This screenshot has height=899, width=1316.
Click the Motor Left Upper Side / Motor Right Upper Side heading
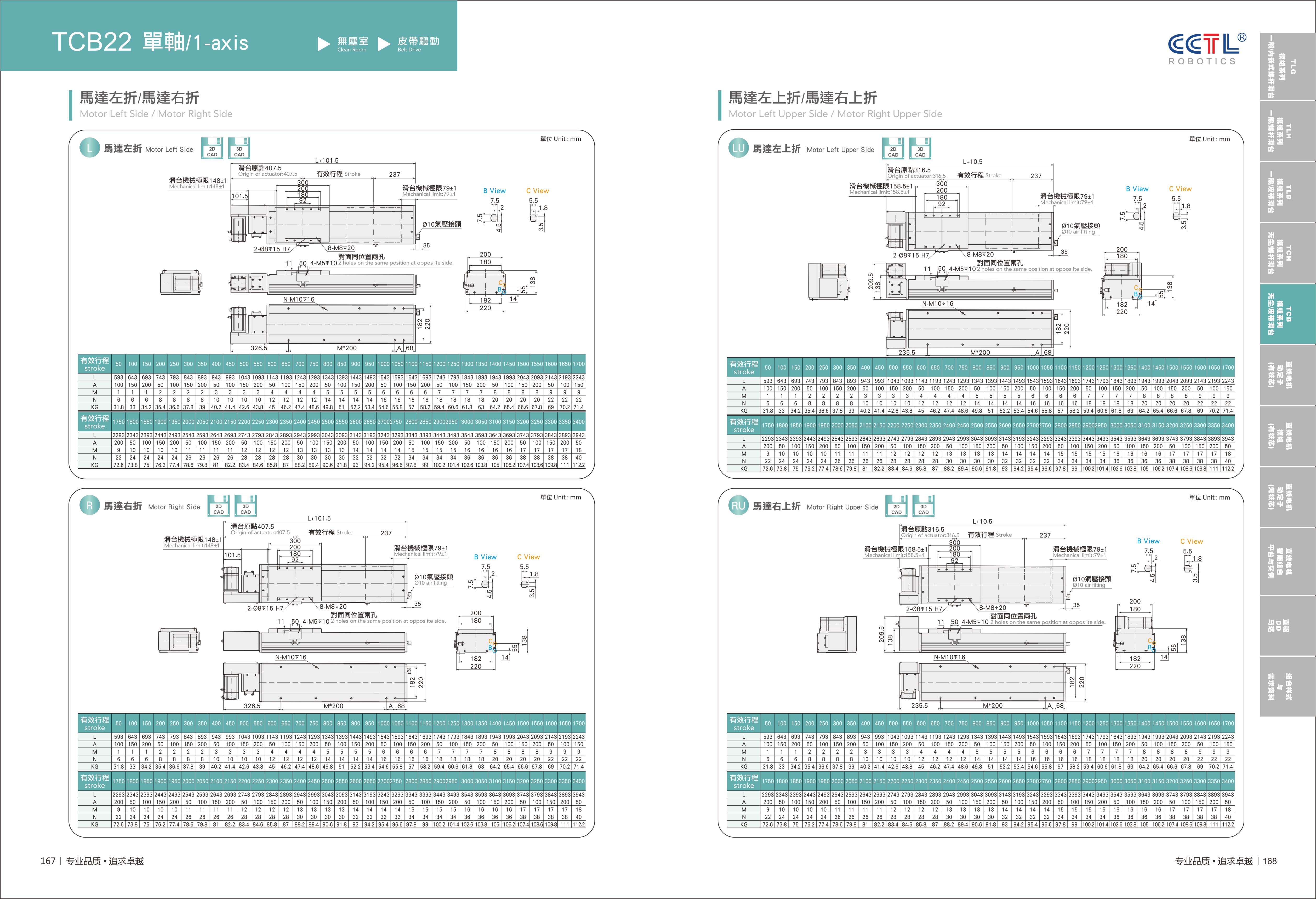coord(835,114)
